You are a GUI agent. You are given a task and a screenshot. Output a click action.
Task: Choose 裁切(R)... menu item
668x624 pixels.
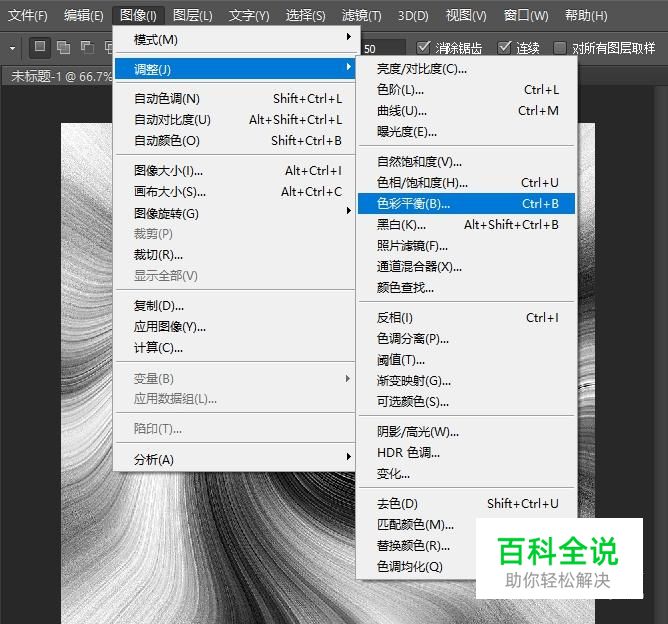[235, 255]
